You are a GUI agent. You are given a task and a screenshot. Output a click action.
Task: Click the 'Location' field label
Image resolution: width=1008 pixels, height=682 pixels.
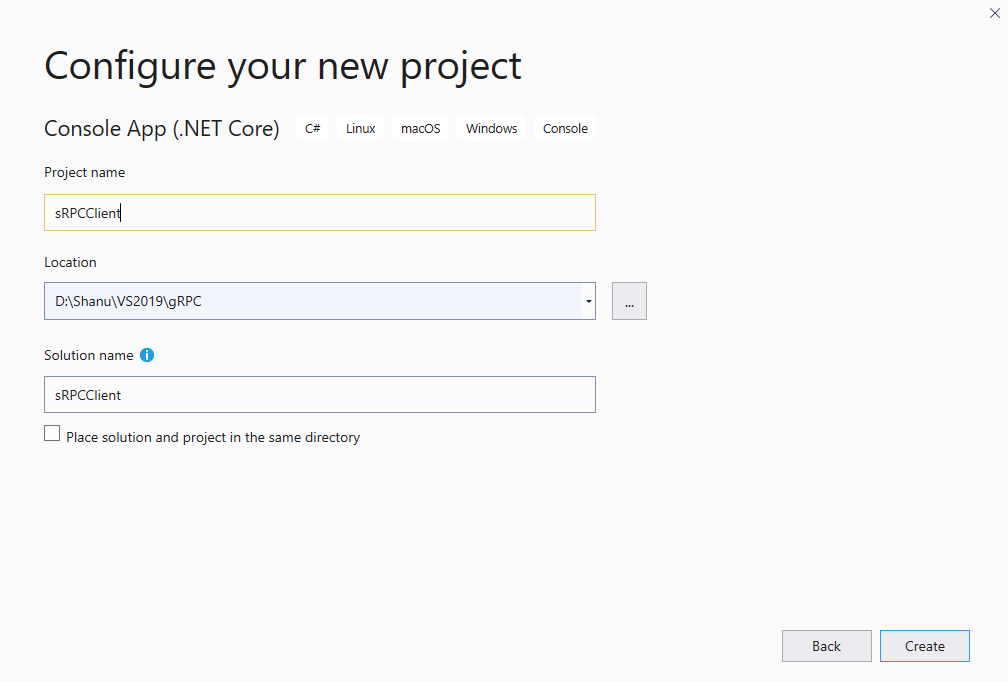[x=70, y=262]
